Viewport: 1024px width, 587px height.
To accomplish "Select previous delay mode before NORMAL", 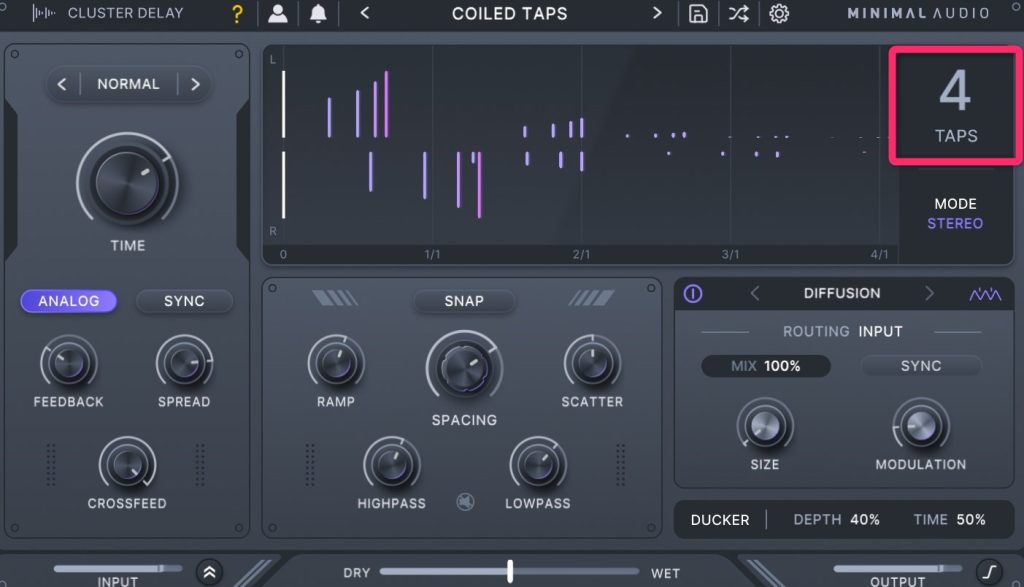I will tap(62, 84).
